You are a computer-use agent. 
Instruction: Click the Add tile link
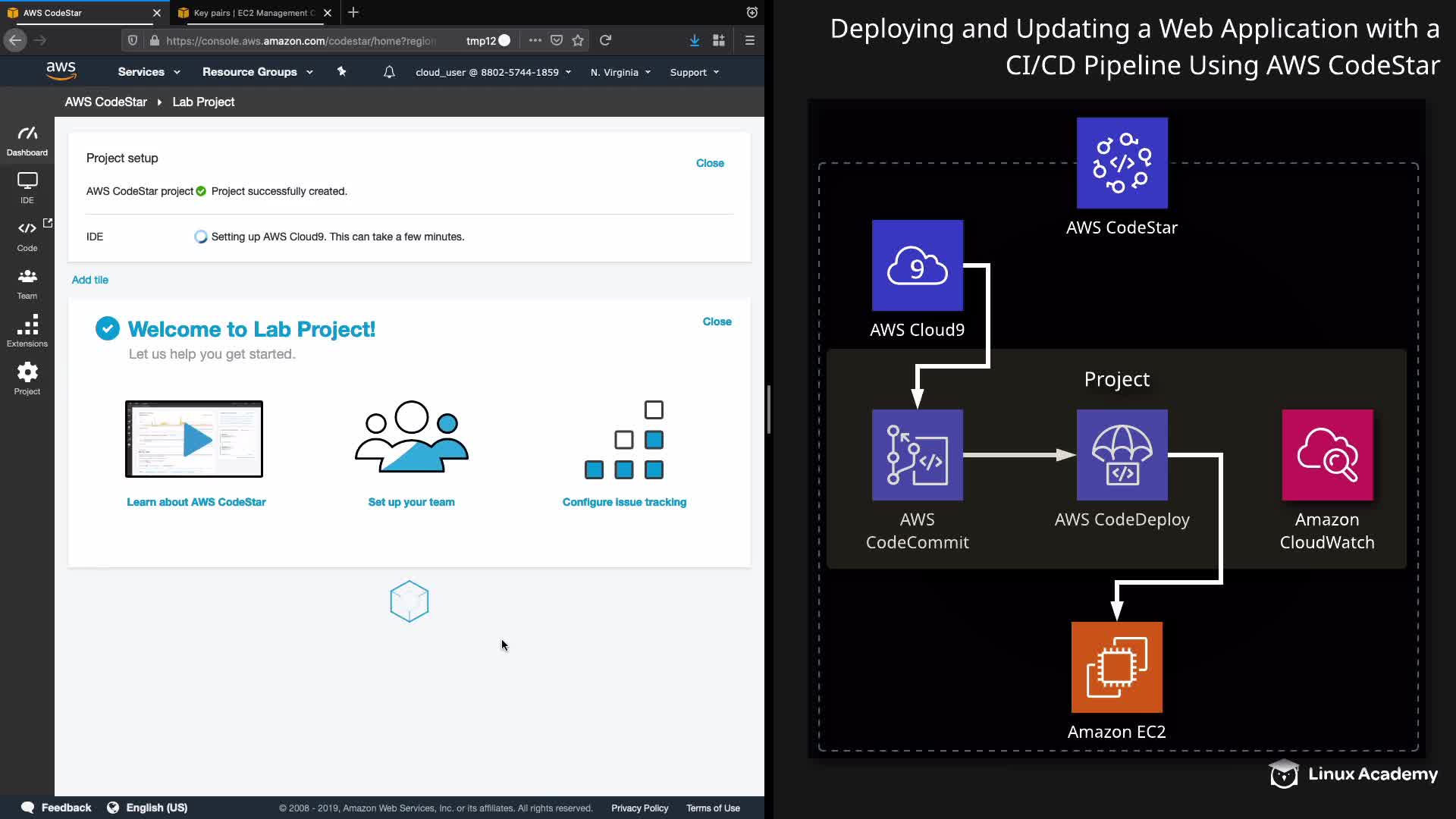[x=89, y=280]
